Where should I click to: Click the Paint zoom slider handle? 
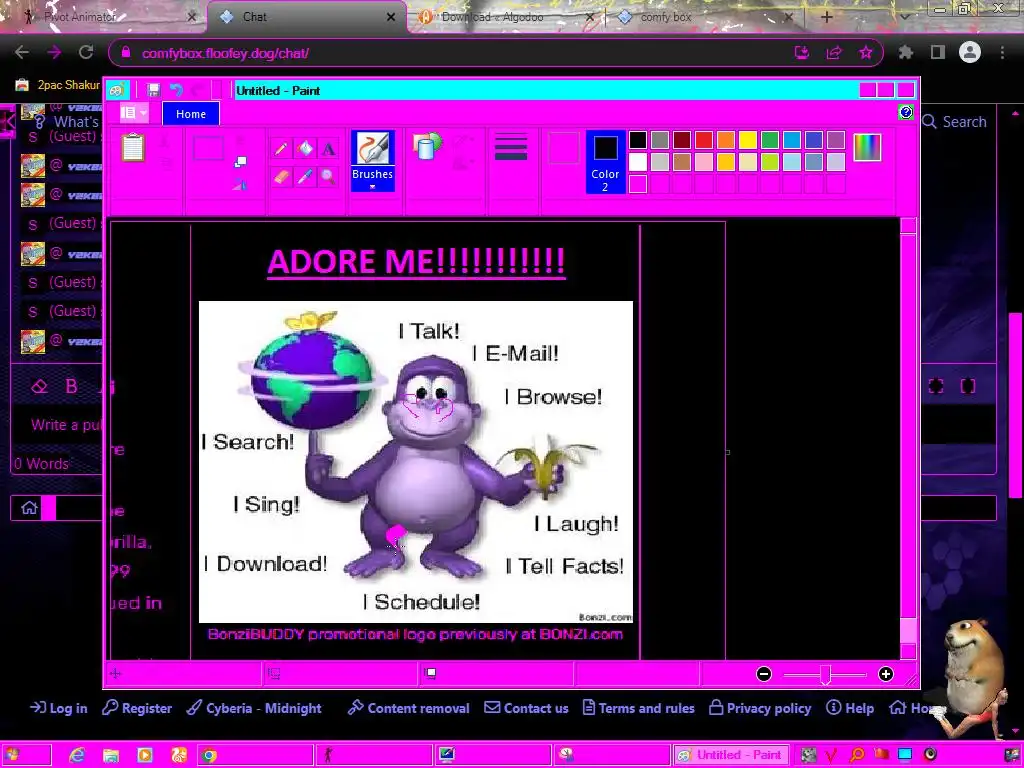(x=825, y=675)
